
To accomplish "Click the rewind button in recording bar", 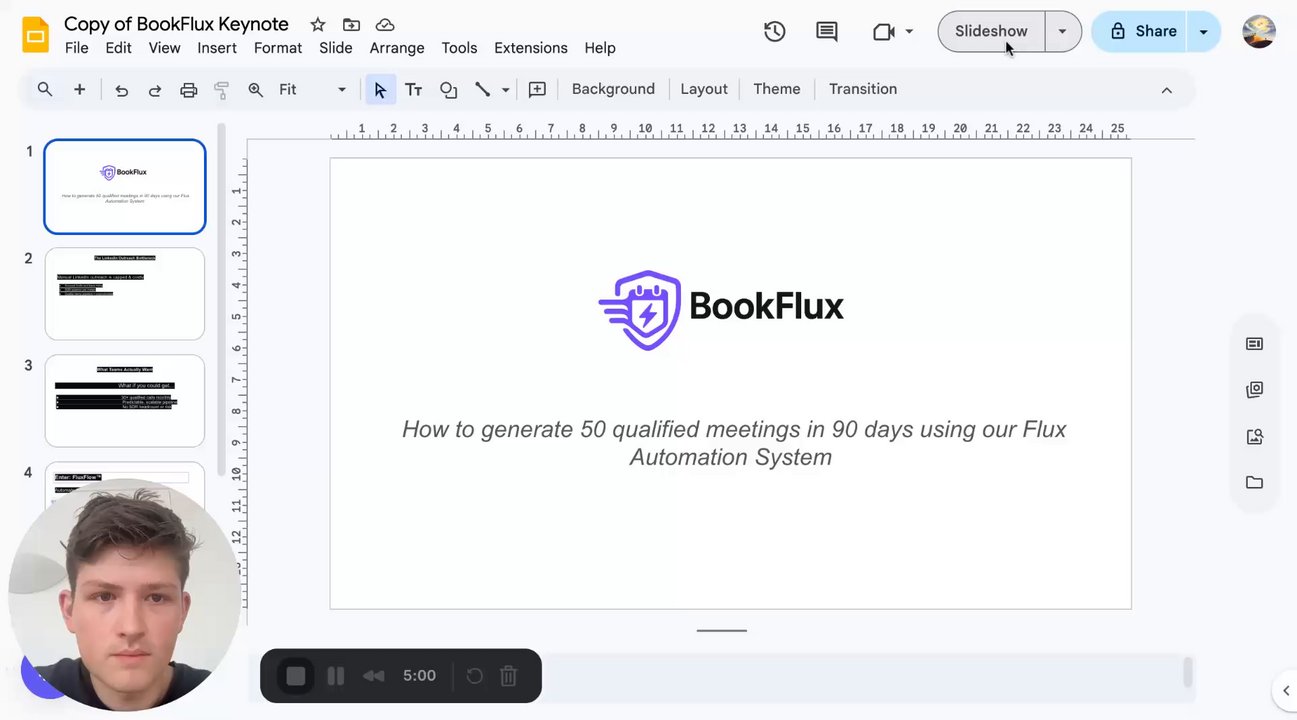I will pos(374,676).
